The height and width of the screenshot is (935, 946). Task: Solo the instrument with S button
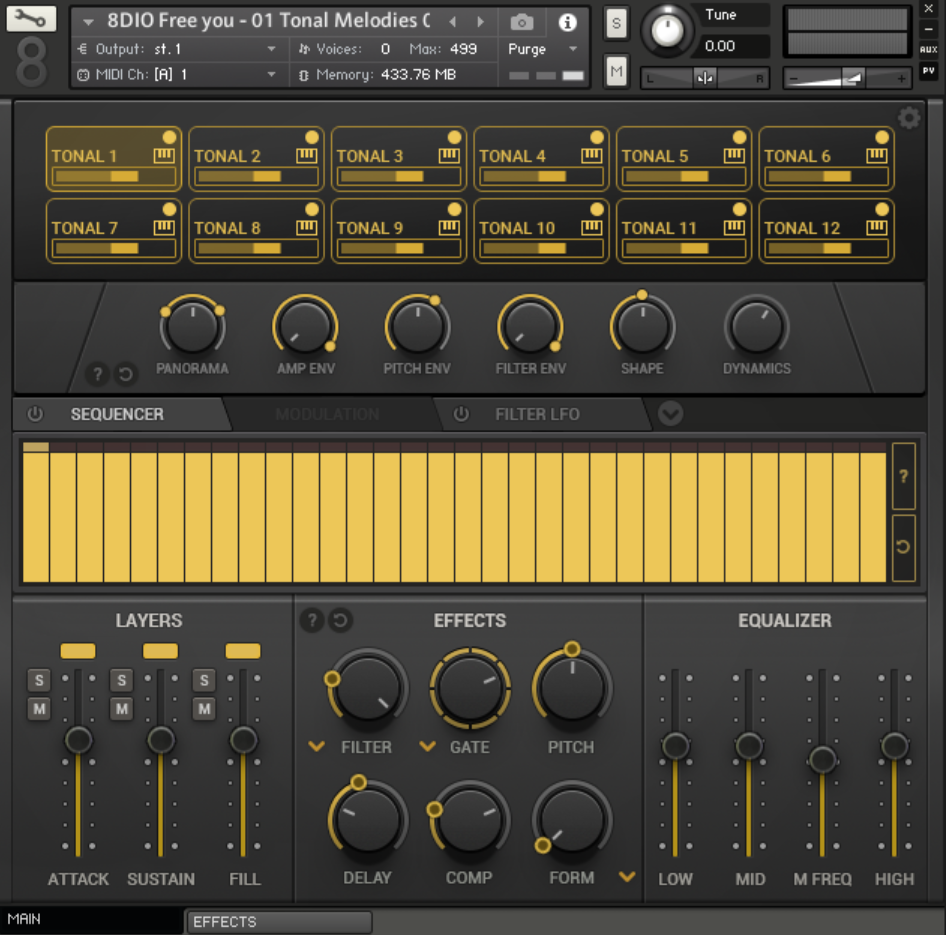(x=616, y=23)
